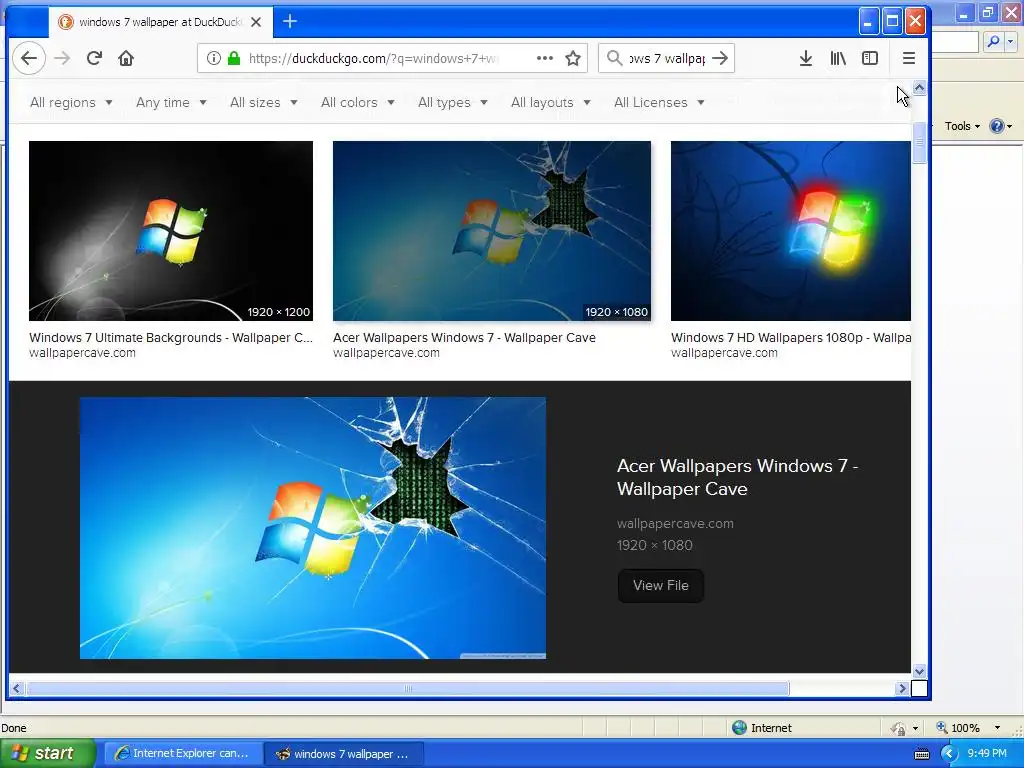The width and height of the screenshot is (1024, 768).
Task: Close the windows 7 wallpaper tab
Action: point(256,22)
